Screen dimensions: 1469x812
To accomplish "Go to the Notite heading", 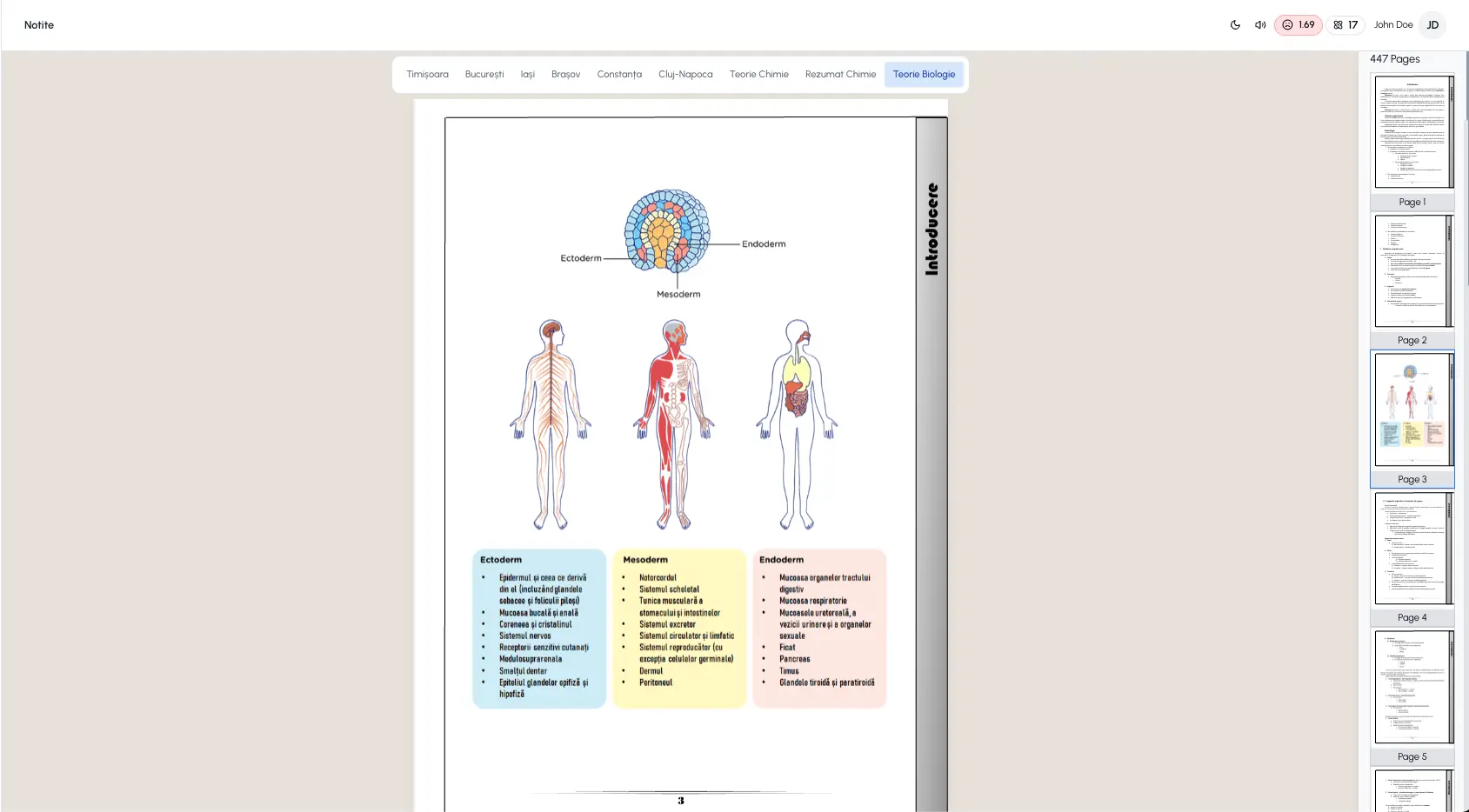I will (39, 25).
